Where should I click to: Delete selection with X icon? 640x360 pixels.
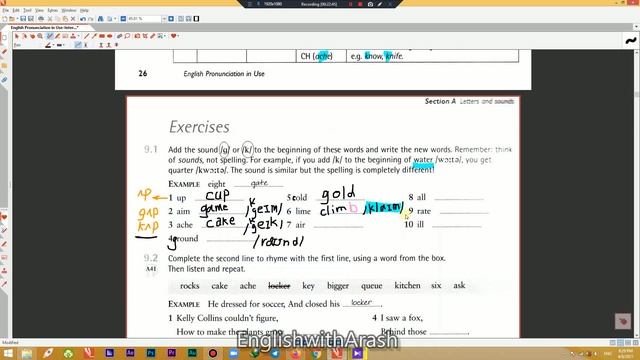click(73, 19)
